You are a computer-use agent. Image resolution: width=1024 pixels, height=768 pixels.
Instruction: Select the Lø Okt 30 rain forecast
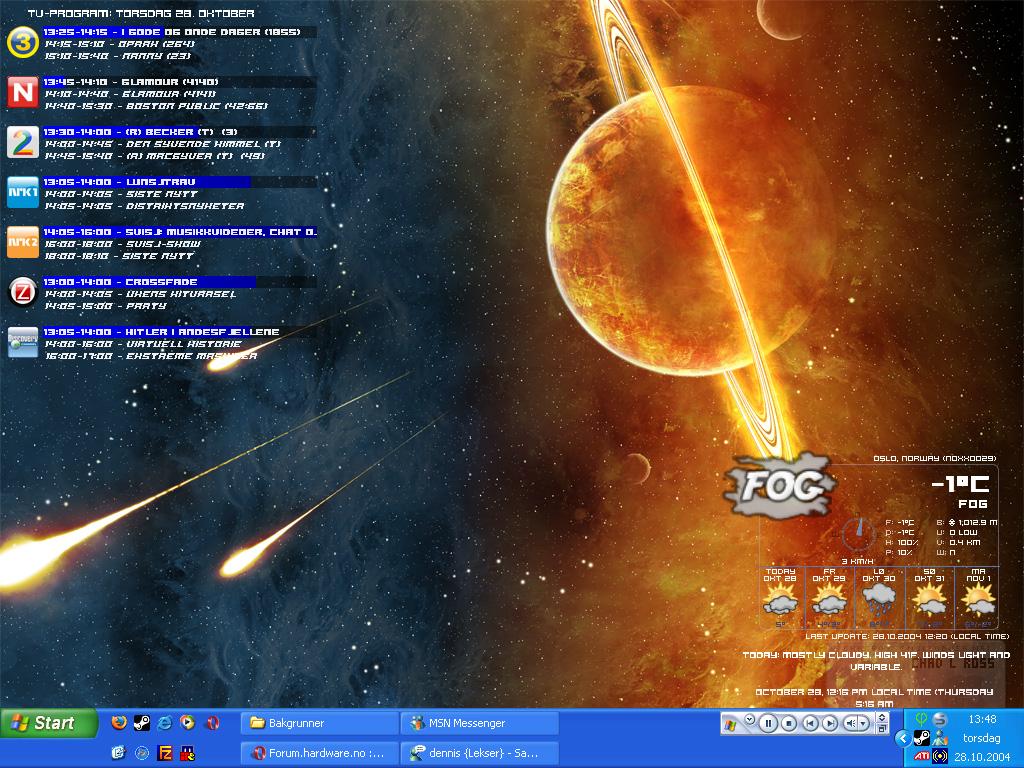879,599
